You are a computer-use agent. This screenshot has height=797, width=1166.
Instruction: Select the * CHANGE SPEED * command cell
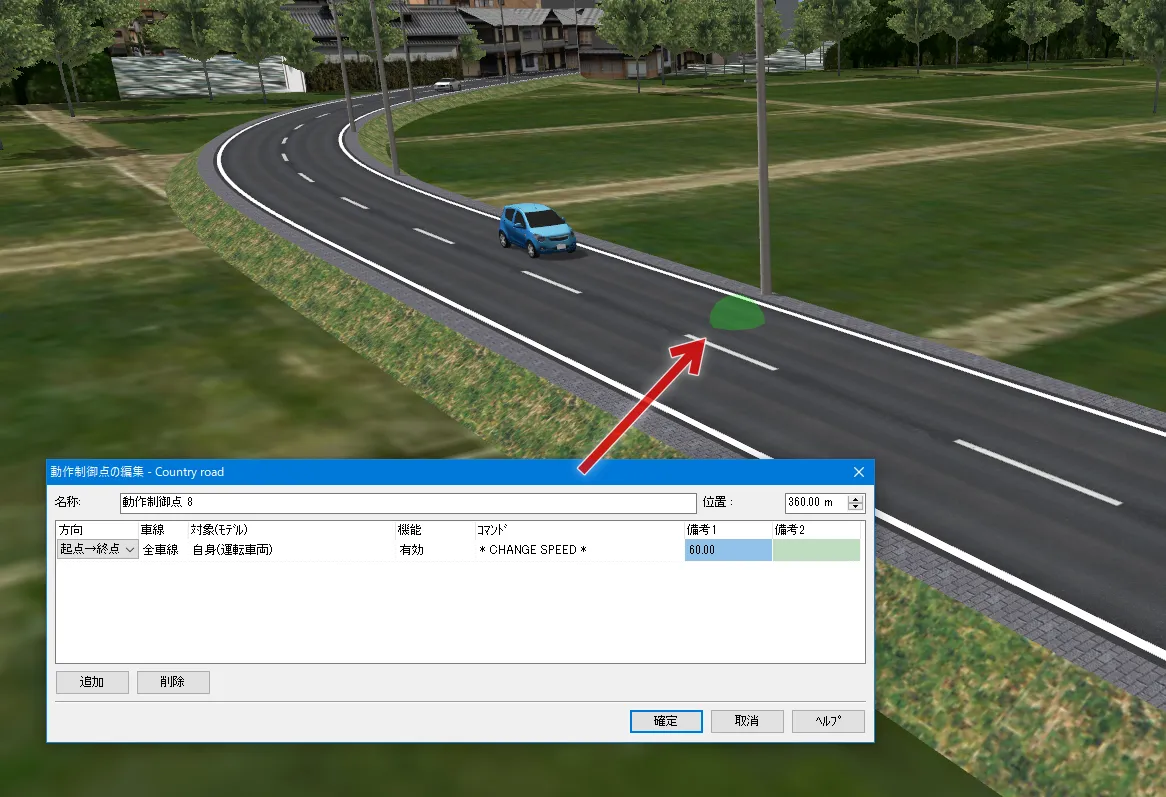point(532,550)
